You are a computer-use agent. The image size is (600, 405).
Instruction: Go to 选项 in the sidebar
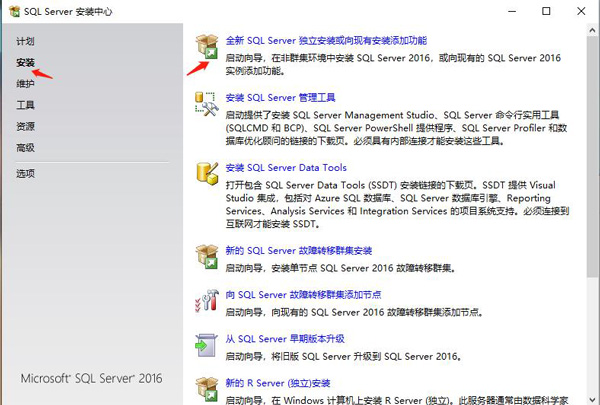(25, 173)
